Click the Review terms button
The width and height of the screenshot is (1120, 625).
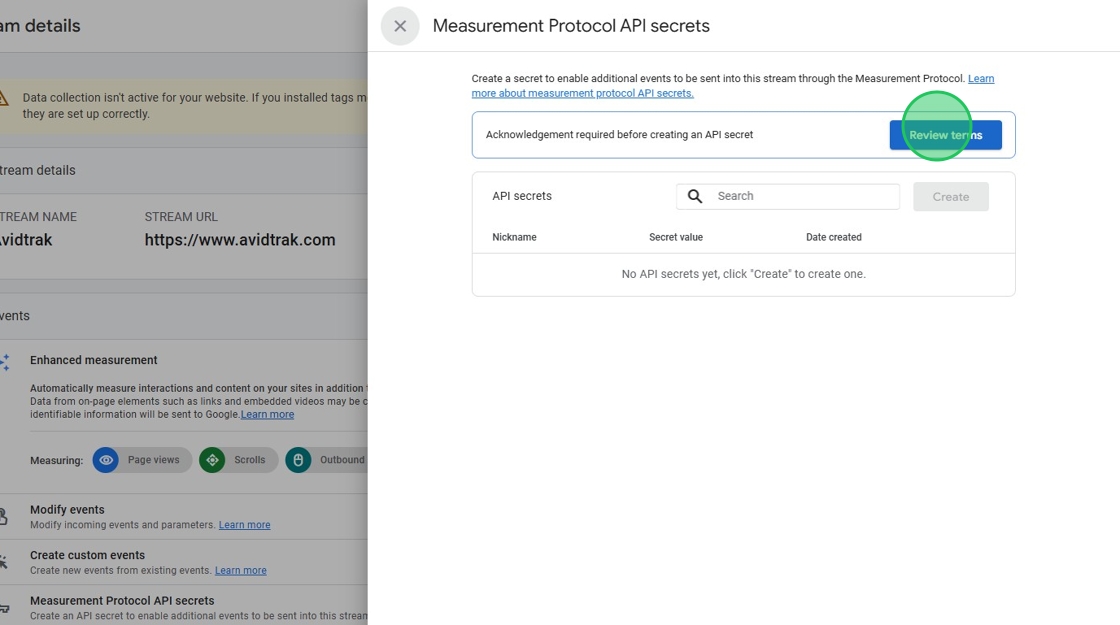[x=945, y=135]
